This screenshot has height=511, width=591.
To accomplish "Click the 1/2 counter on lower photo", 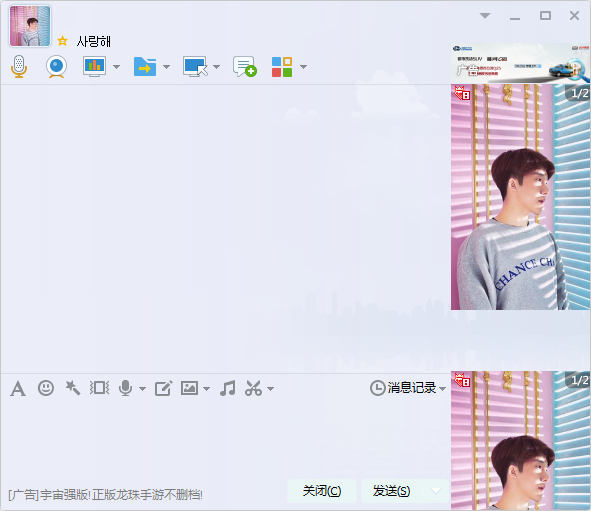I will click(x=579, y=380).
